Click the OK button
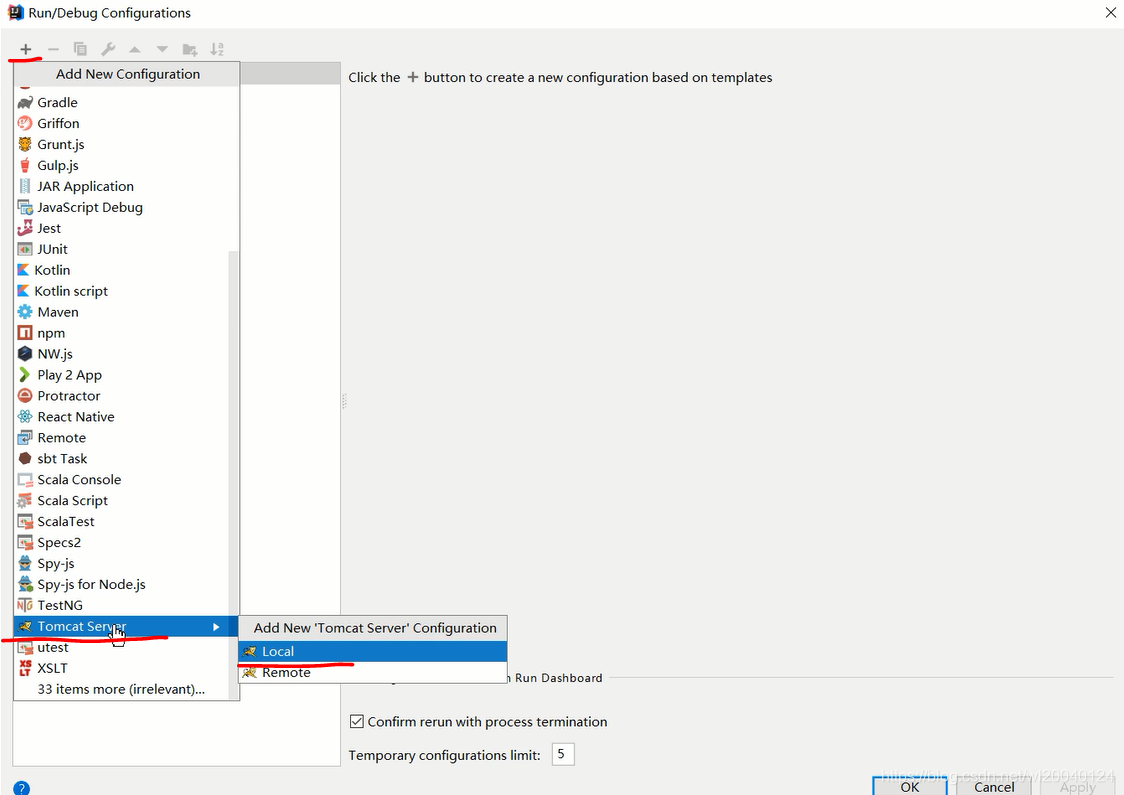Screen dimensions: 1124x795 [910, 786]
